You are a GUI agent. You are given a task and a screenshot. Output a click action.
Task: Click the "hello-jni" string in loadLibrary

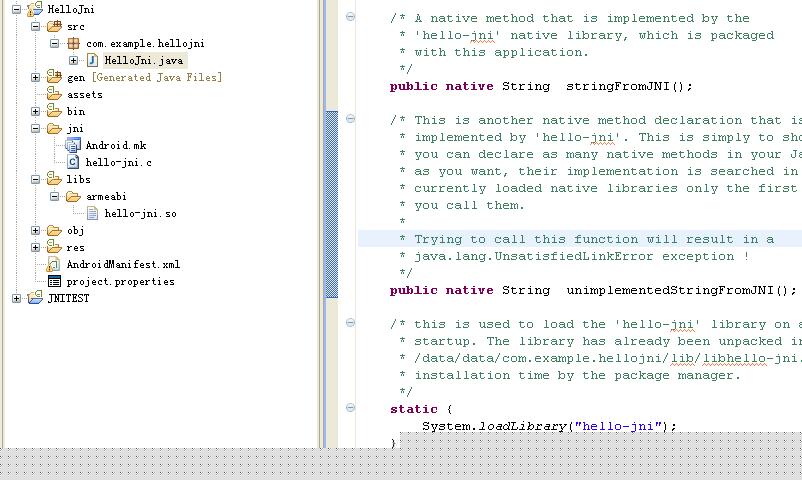coord(618,426)
